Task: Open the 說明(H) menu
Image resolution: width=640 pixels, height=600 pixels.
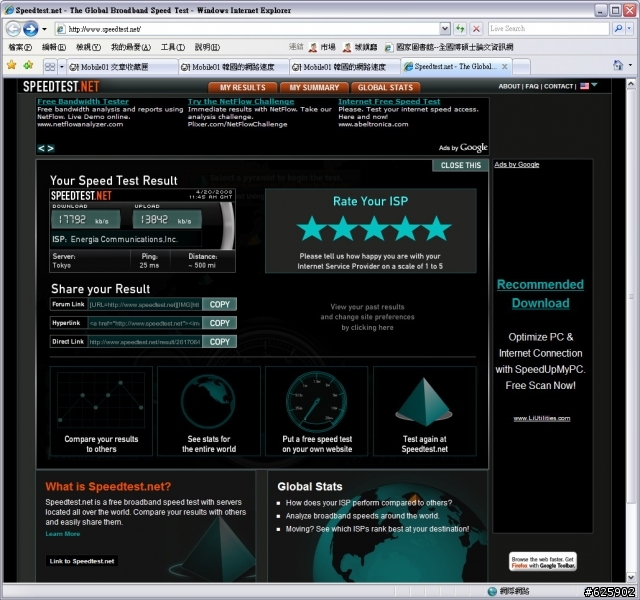Action: [207, 47]
